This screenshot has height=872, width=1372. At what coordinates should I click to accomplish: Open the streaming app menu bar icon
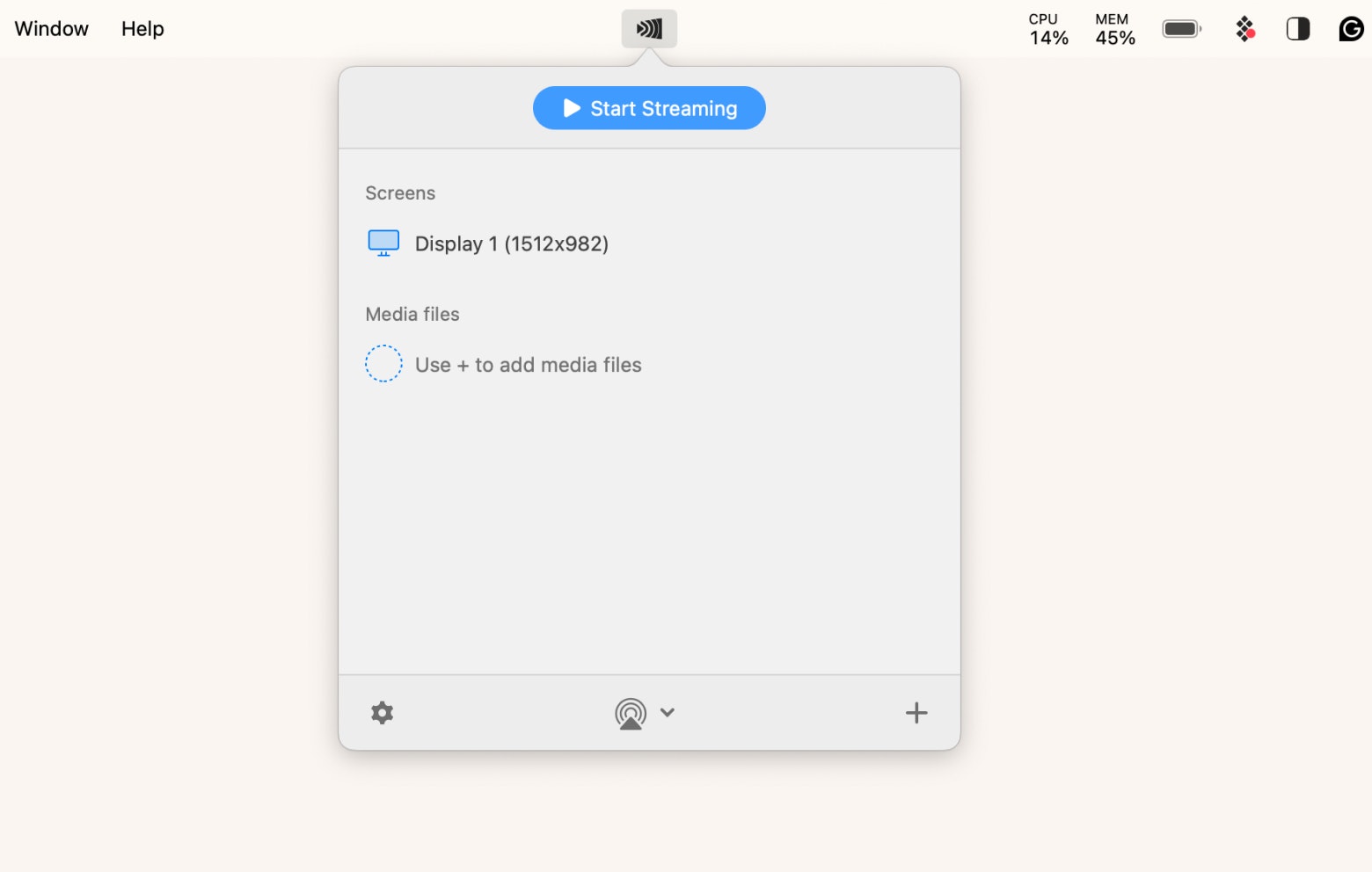(649, 29)
